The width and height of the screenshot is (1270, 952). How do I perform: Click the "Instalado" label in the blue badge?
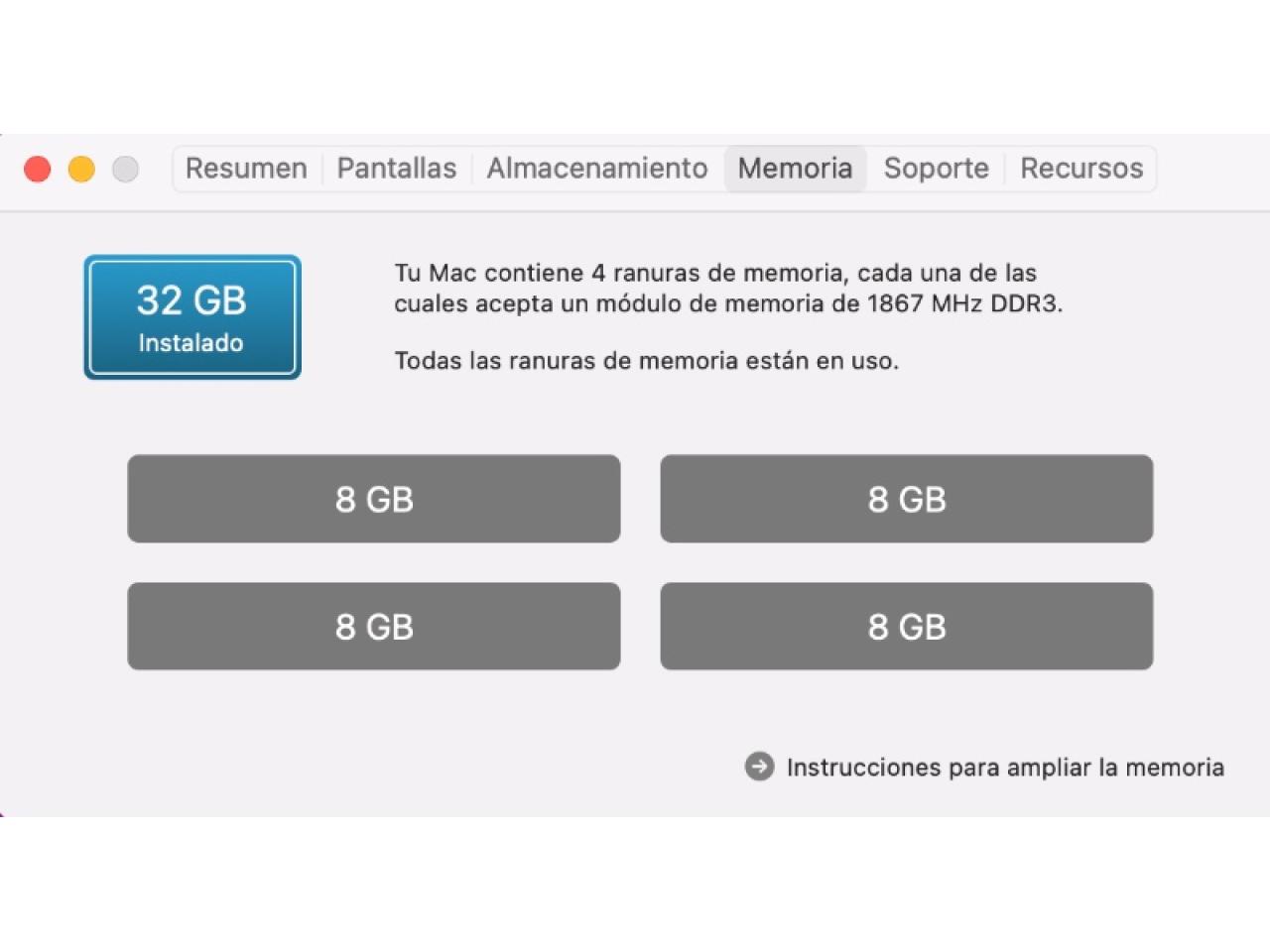[190, 343]
